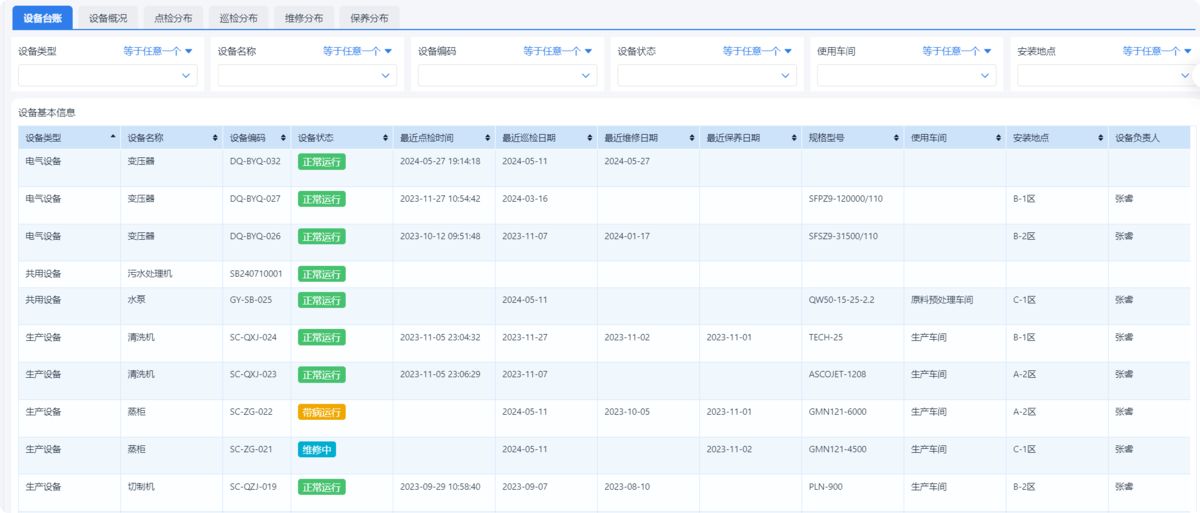Click device name 切制机

click(x=141, y=486)
